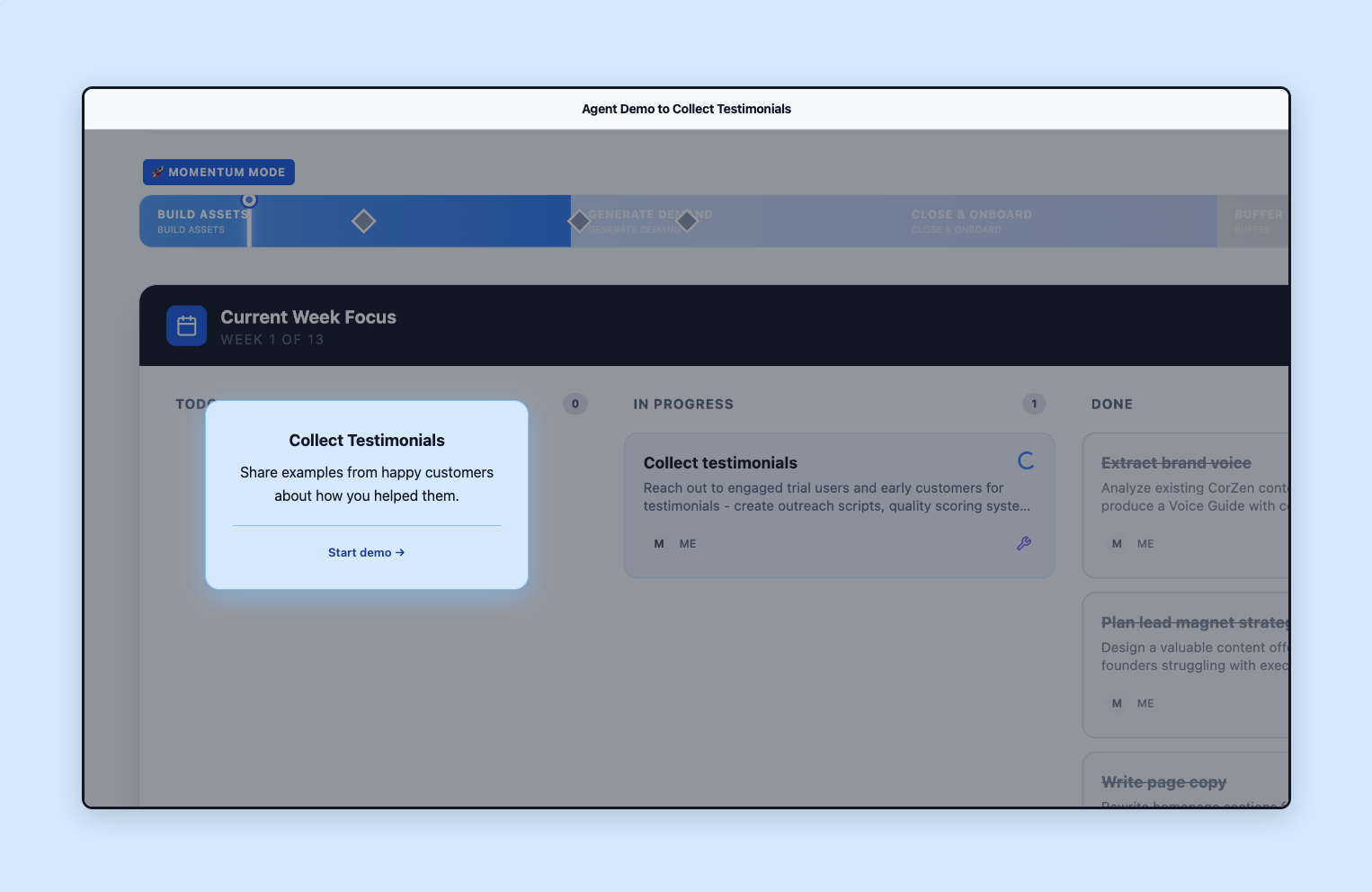Click the calendar icon beside Current Week Focus
The width and height of the screenshot is (1372, 892).
[187, 326]
